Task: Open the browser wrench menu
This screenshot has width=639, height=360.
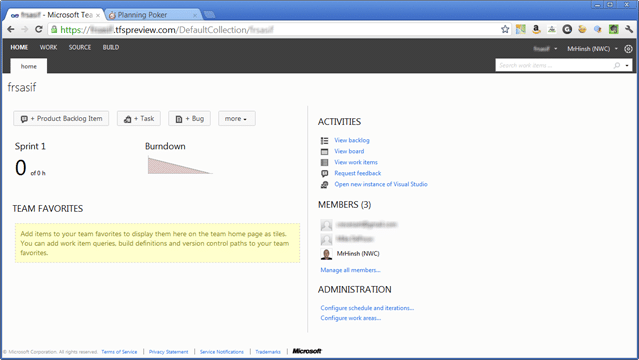Action: click(x=629, y=29)
